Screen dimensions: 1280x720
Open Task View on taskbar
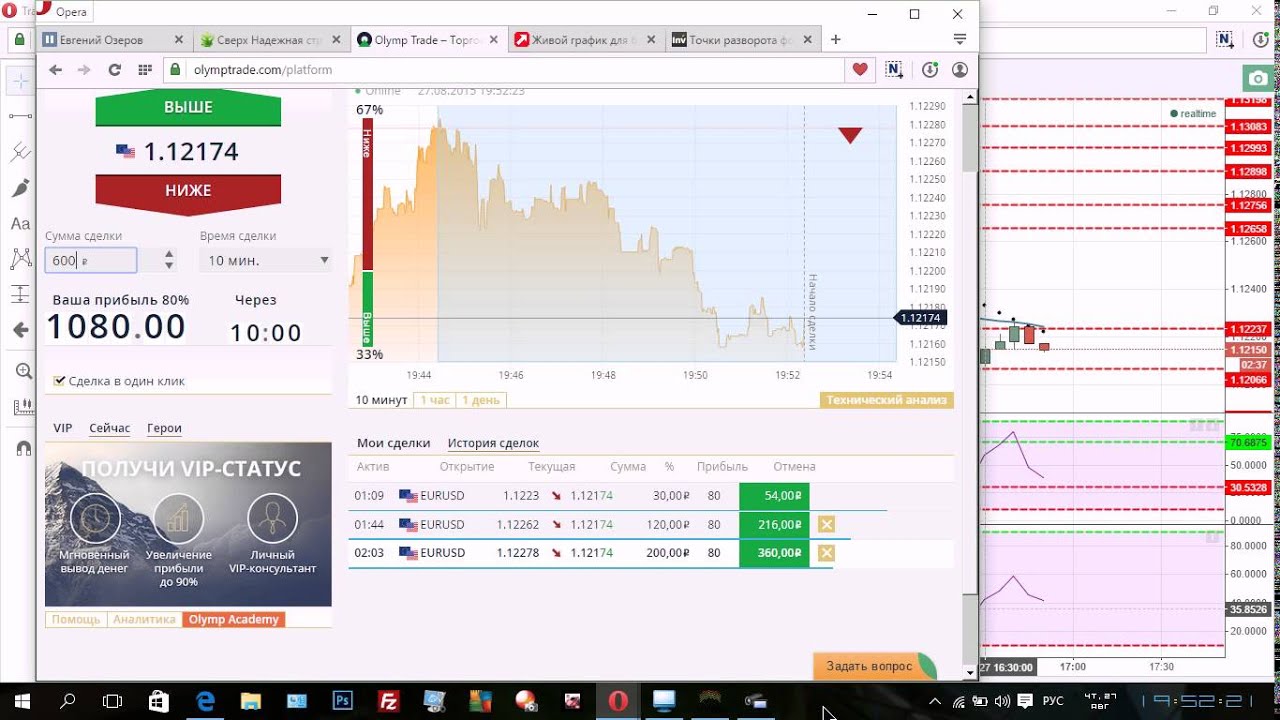pos(113,701)
